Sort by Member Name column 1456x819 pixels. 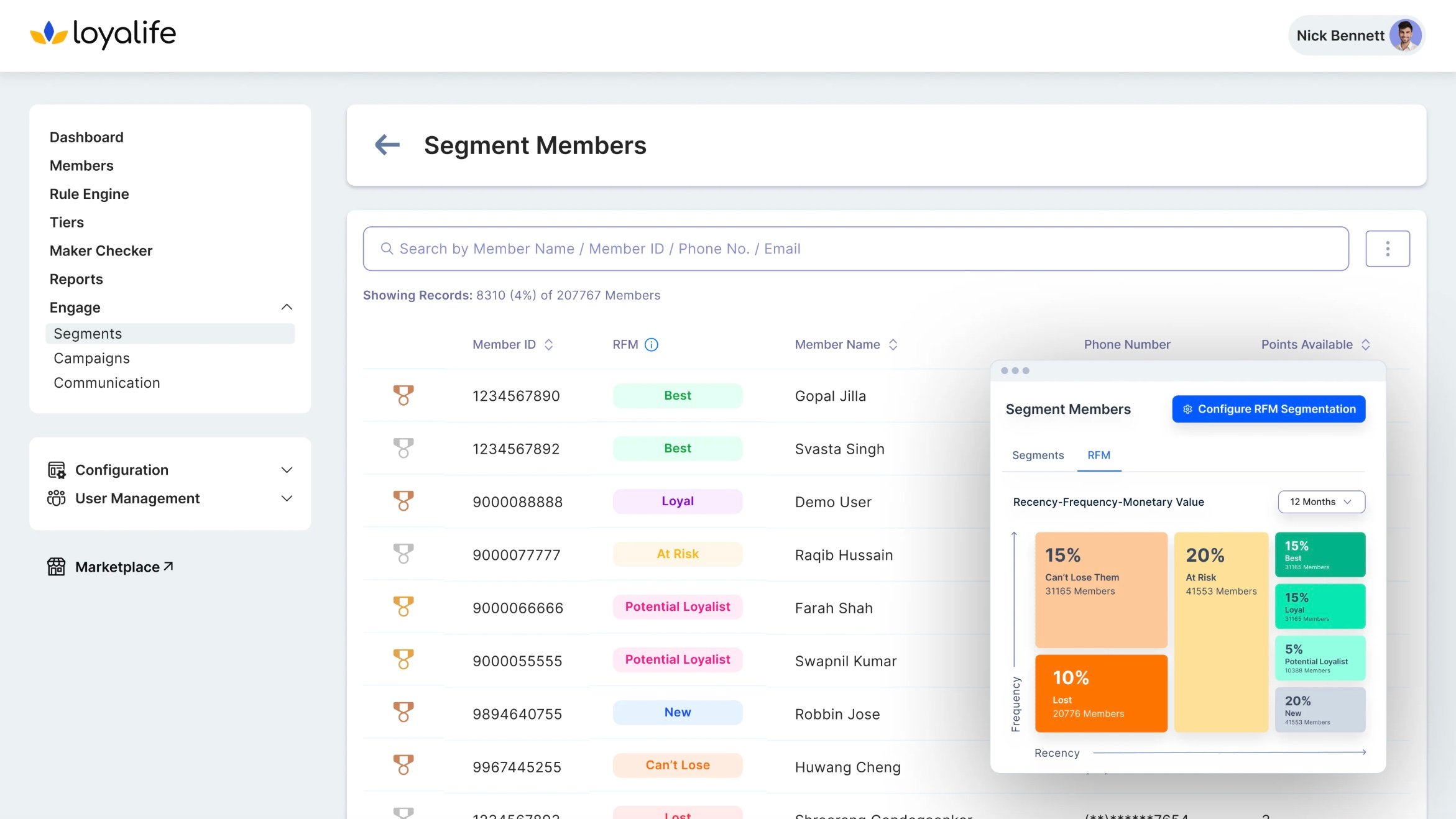pos(893,345)
